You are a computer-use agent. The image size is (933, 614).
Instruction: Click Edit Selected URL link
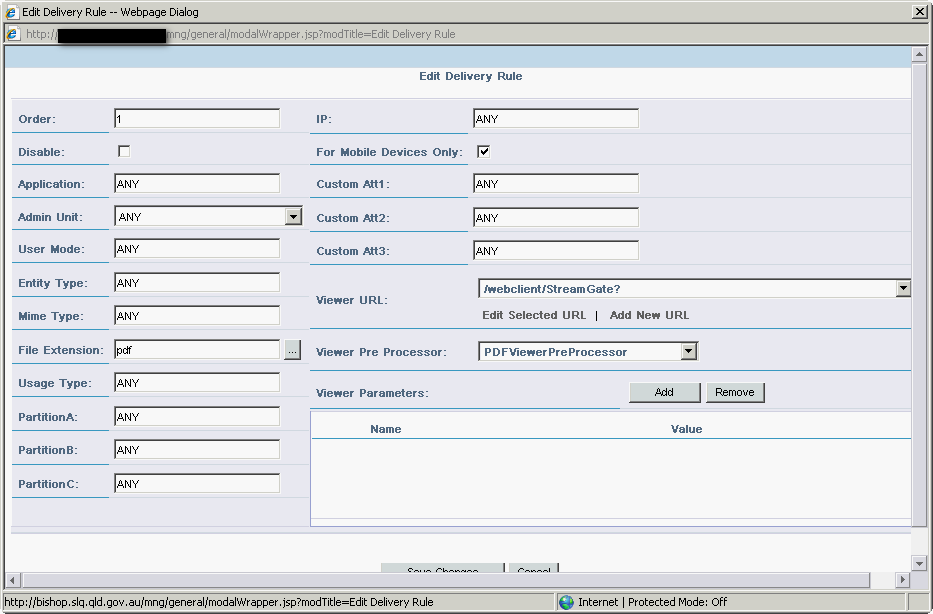pyautogui.click(x=534, y=315)
